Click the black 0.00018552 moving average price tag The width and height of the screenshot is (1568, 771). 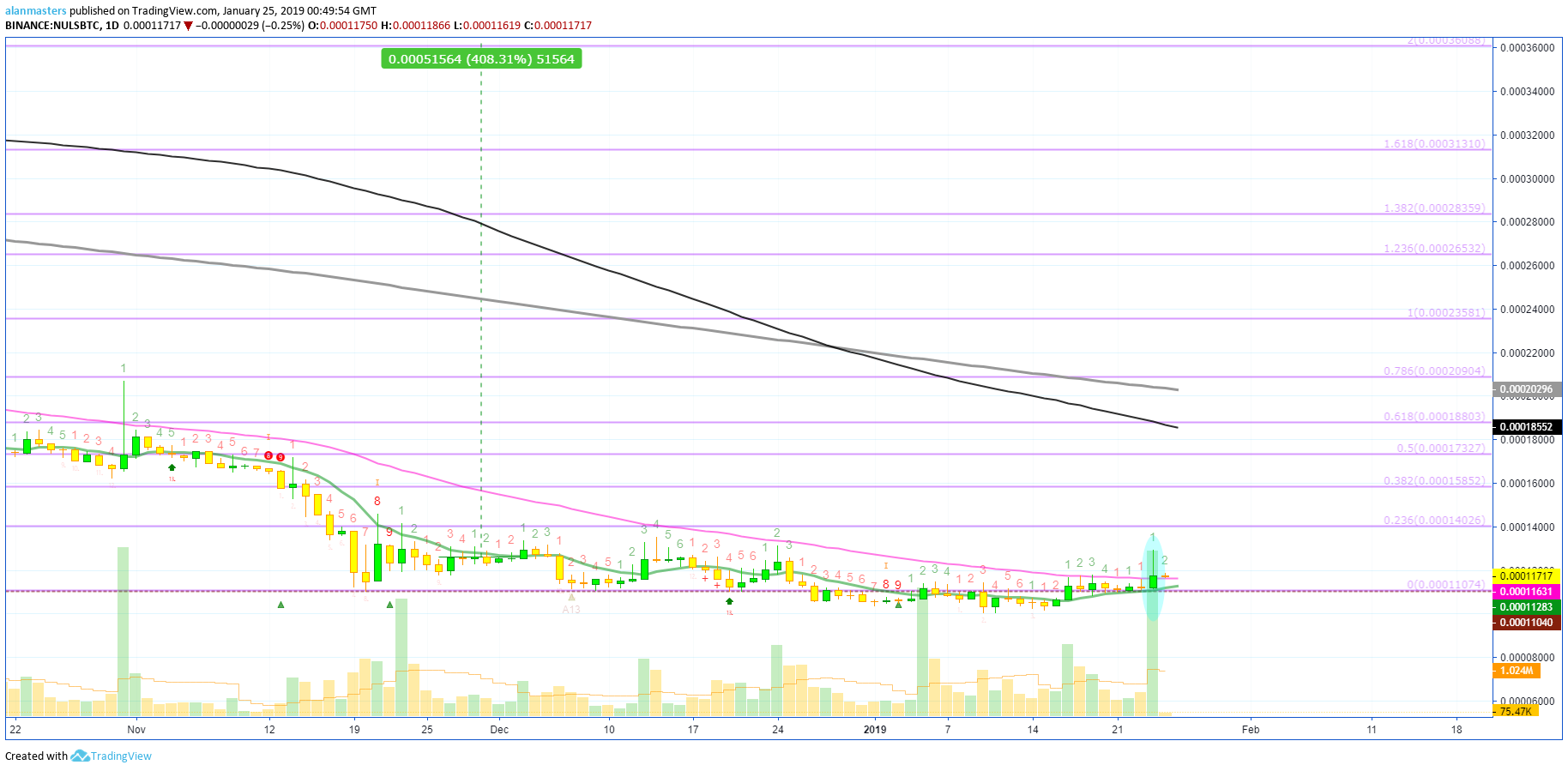pyautogui.click(x=1526, y=426)
